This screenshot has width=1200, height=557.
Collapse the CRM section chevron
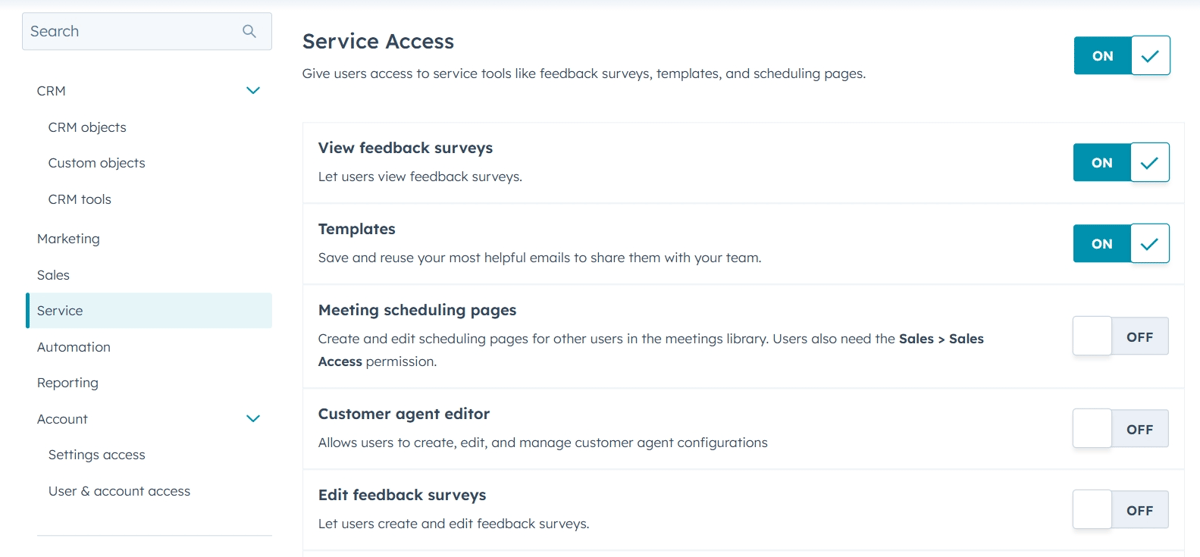point(253,91)
